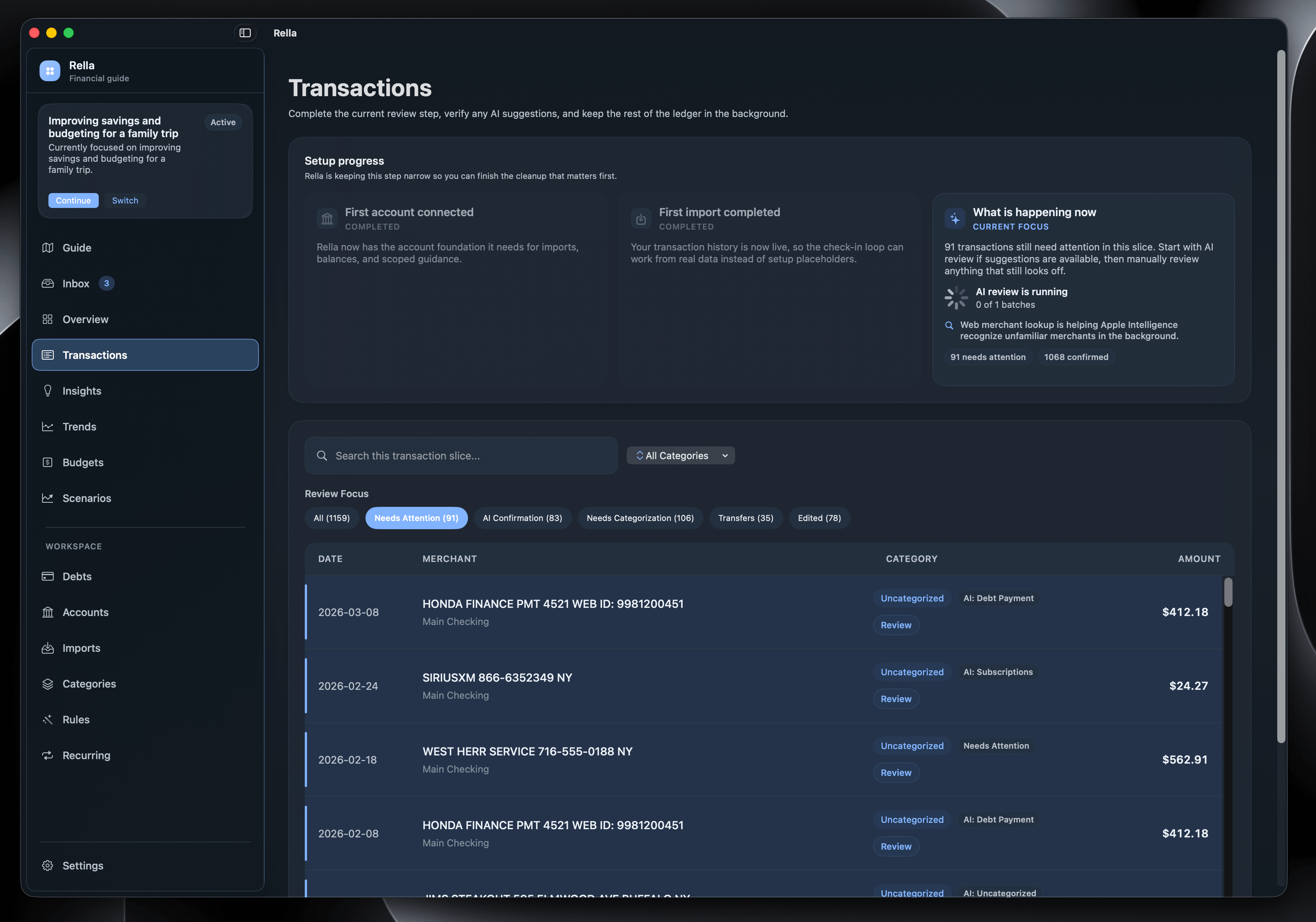Toggle the sidebar visibility icon
The image size is (1316, 922).
245,33
